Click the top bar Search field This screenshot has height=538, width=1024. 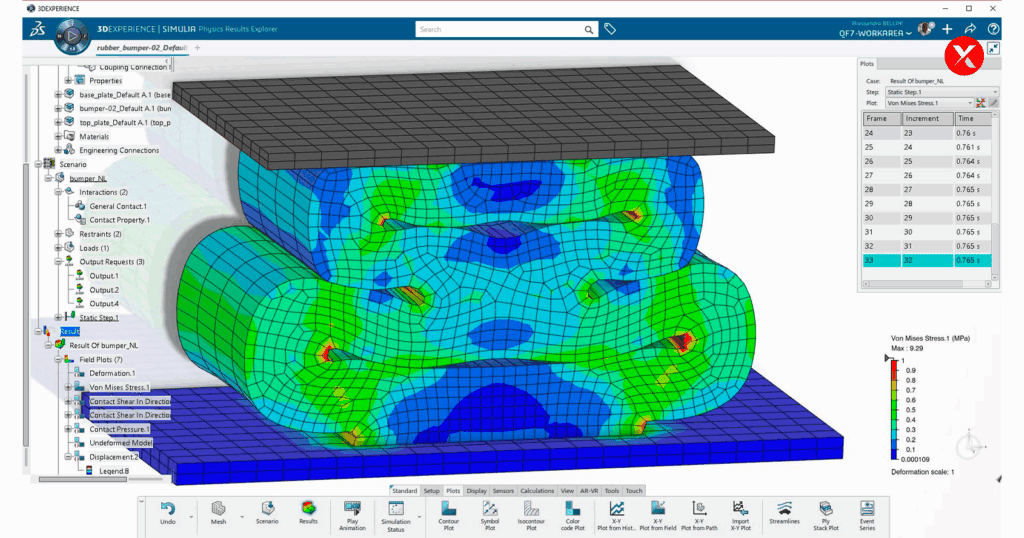(x=506, y=30)
